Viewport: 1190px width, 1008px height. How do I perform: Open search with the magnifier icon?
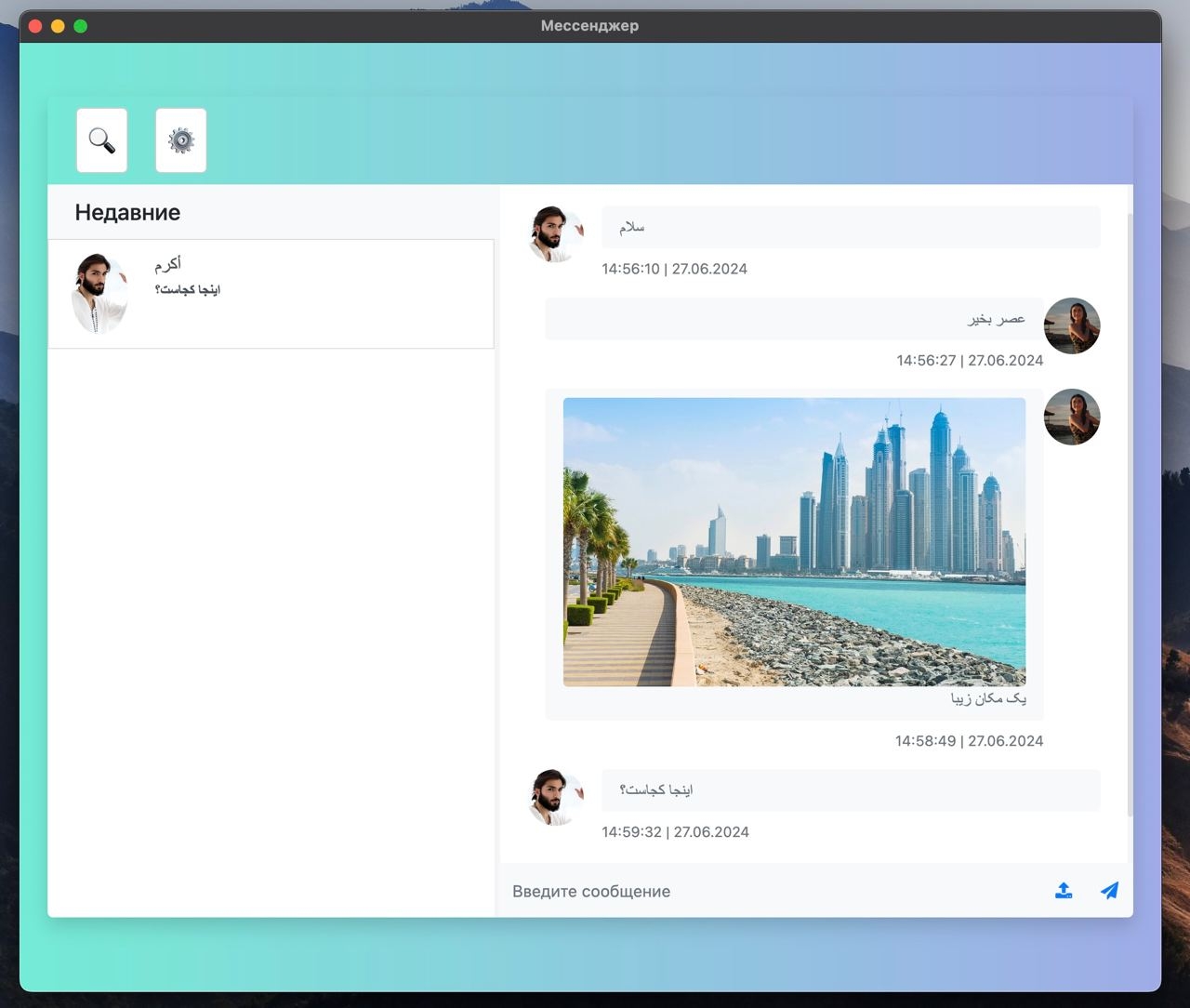tap(101, 140)
